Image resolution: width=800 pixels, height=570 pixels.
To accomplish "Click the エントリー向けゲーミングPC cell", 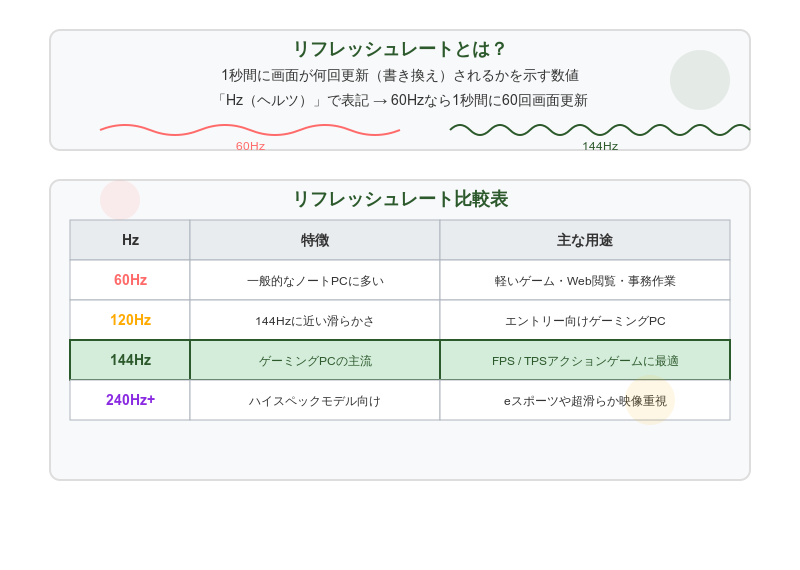I will click(585, 320).
